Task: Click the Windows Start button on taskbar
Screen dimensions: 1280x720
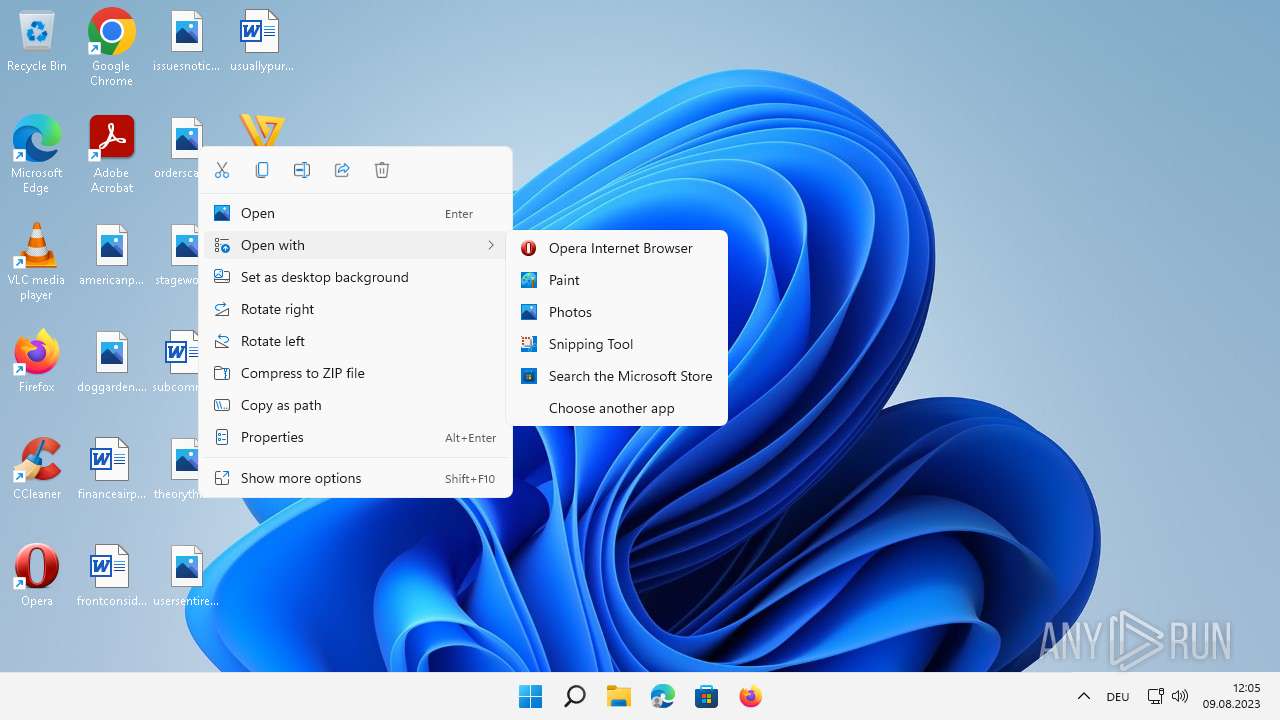Action: point(530,696)
